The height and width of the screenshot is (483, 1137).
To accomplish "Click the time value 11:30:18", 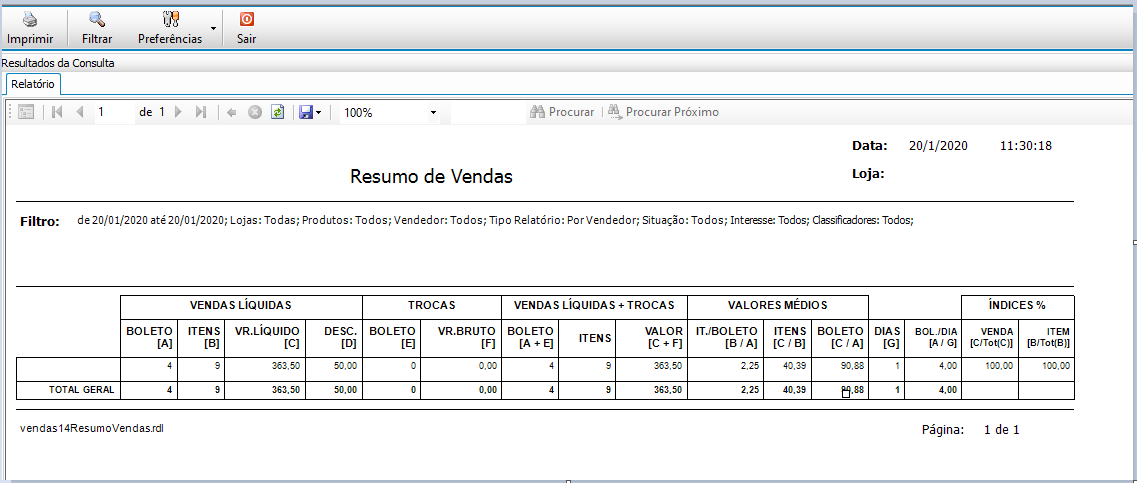I will tap(1025, 146).
